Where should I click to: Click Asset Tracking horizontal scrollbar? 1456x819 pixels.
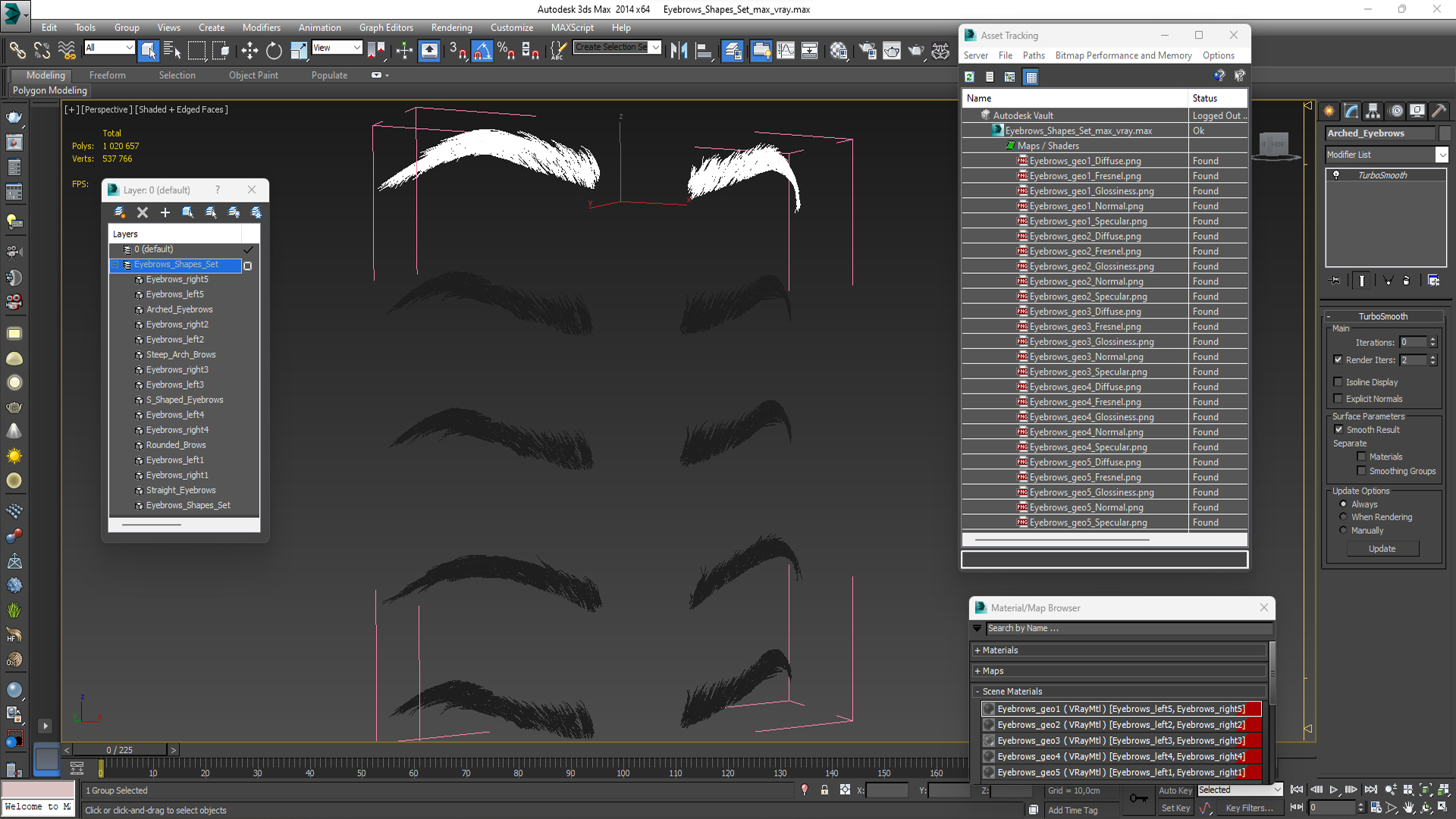1062,539
